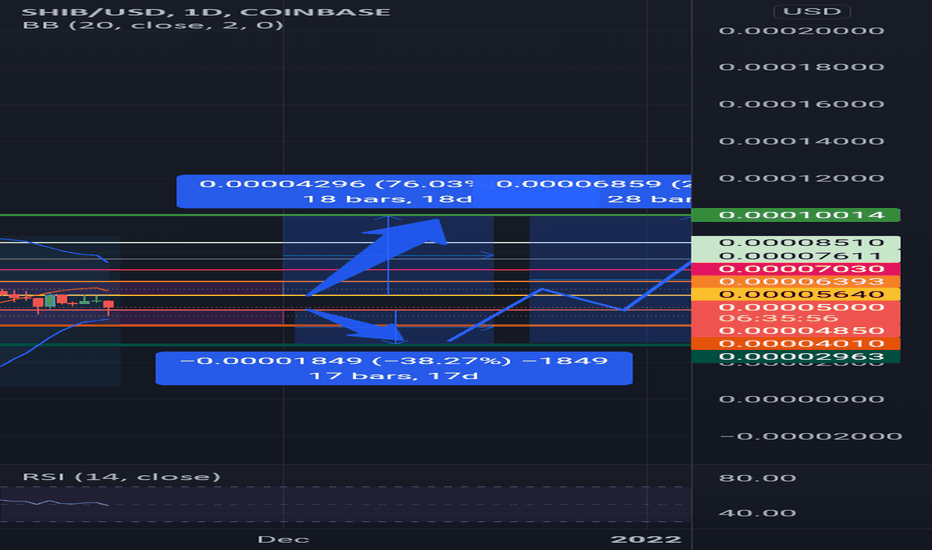This screenshot has height=550, width=932.
Task: Click the 2022 label on time axis
Action: pos(646,539)
